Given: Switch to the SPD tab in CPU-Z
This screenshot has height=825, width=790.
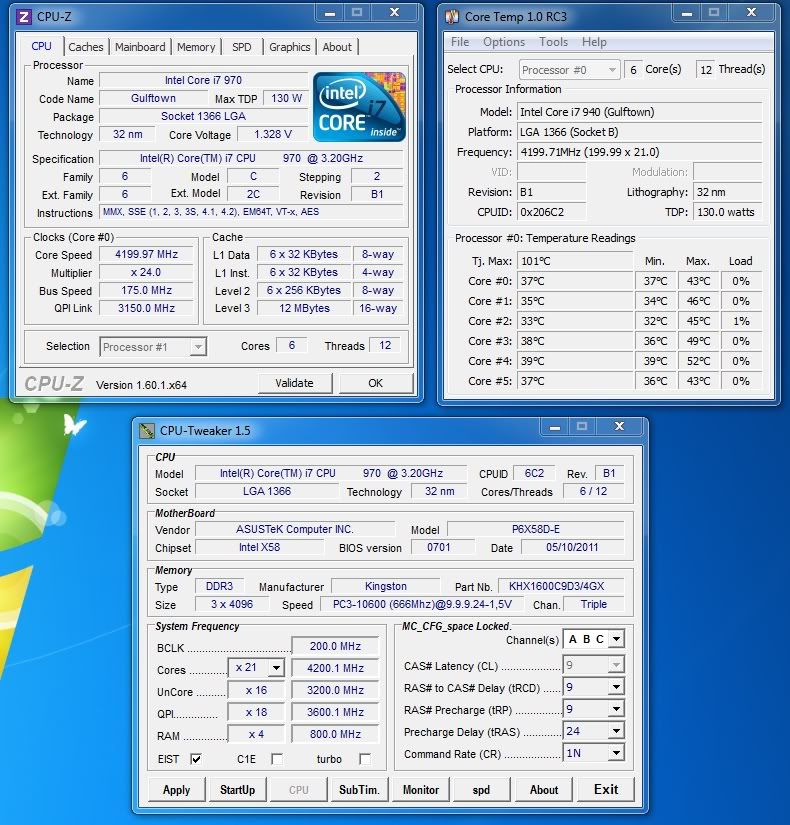Looking at the screenshot, I should point(242,47).
